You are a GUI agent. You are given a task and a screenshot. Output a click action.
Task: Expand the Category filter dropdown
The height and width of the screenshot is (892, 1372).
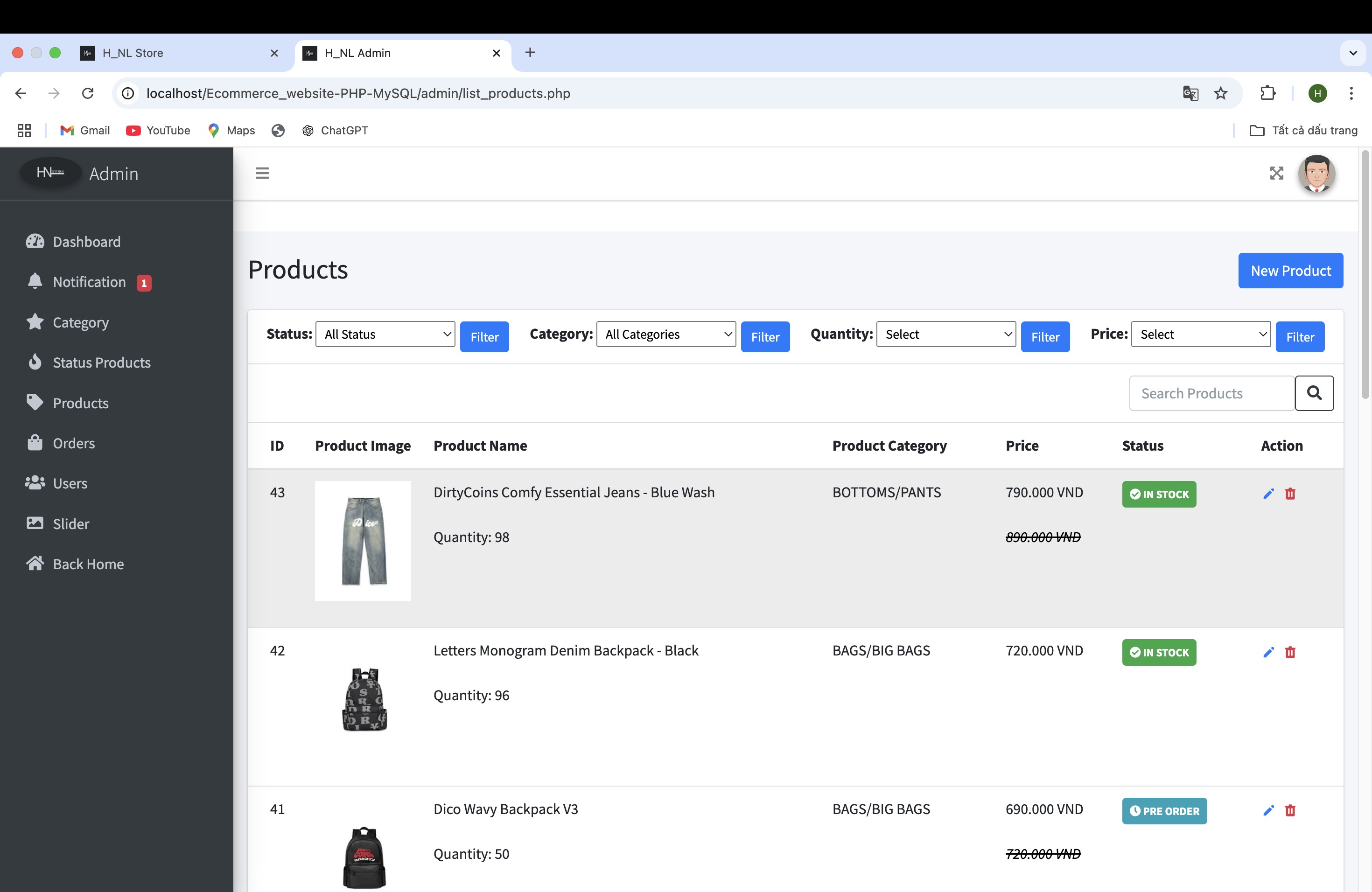click(x=666, y=333)
